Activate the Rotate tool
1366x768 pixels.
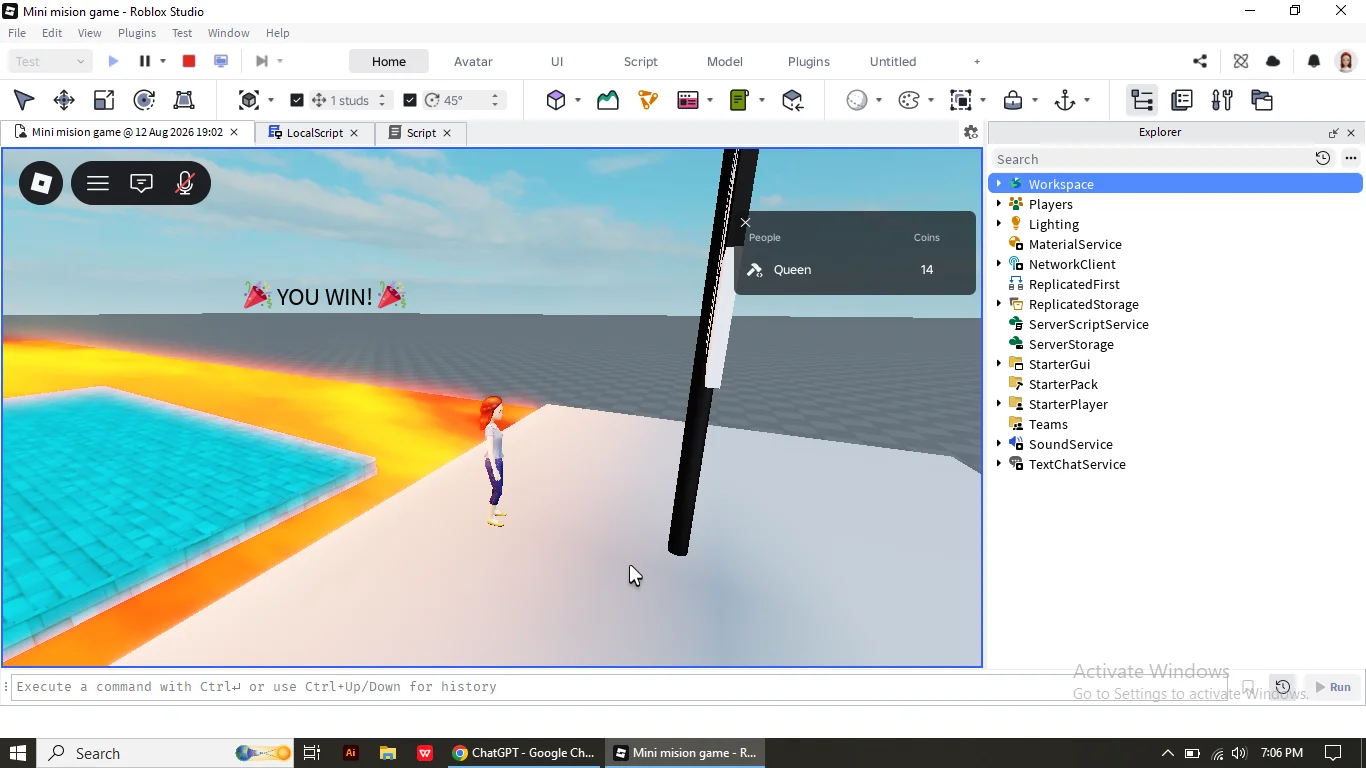point(144,100)
